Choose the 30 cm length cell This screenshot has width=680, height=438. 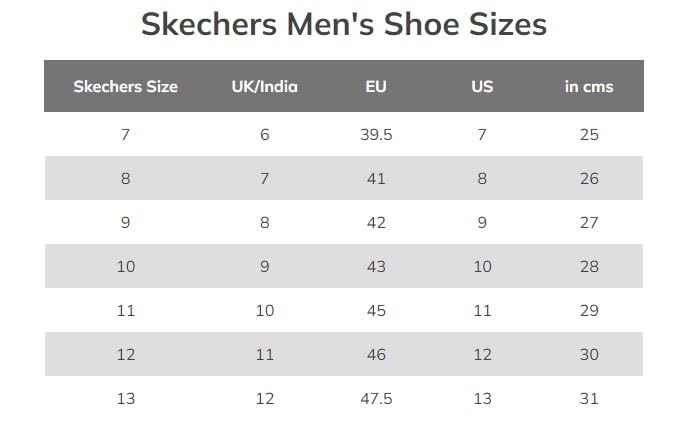click(x=589, y=355)
